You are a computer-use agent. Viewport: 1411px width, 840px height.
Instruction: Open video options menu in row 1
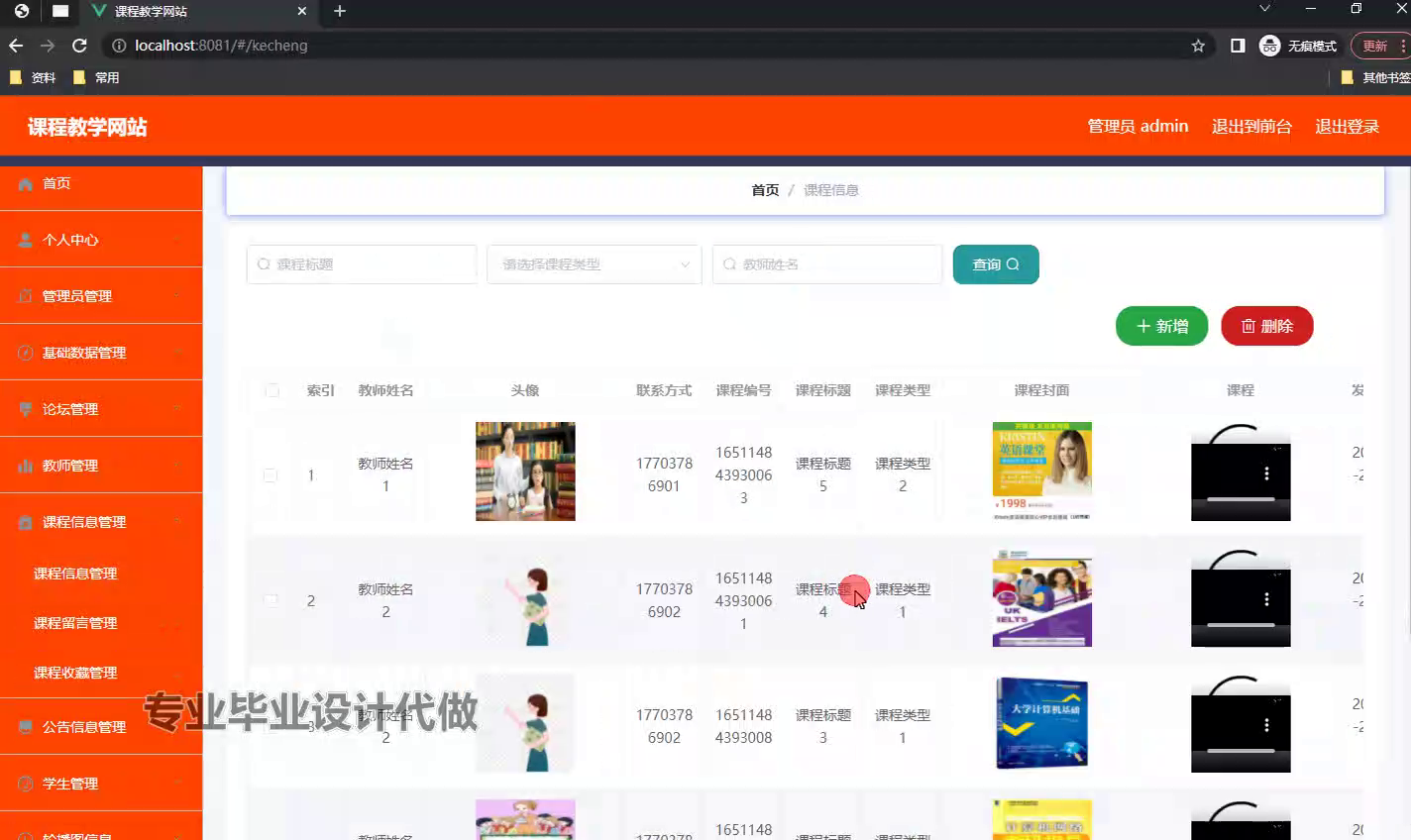point(1266,473)
